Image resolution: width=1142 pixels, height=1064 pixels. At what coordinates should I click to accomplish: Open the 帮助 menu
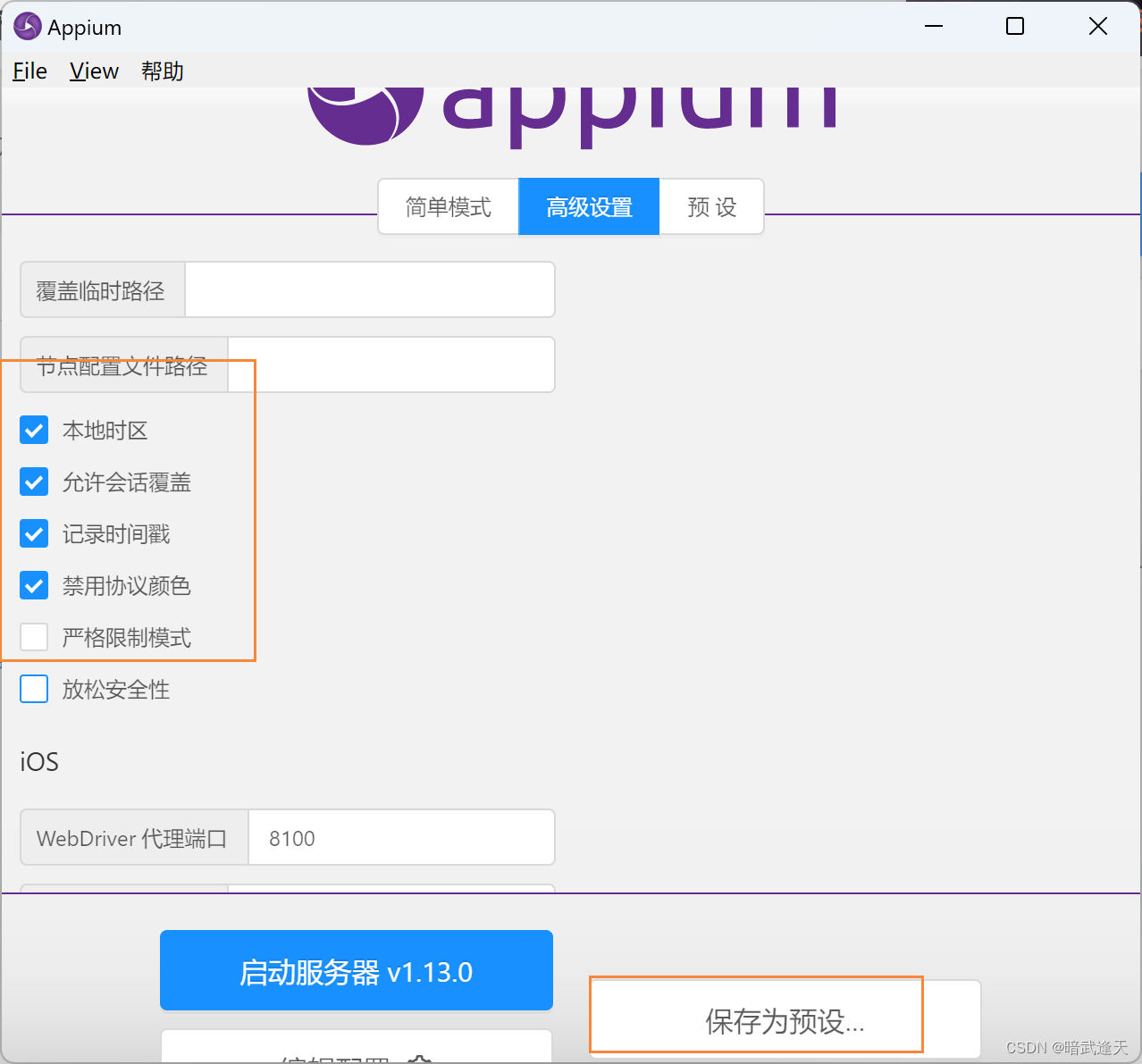point(162,71)
